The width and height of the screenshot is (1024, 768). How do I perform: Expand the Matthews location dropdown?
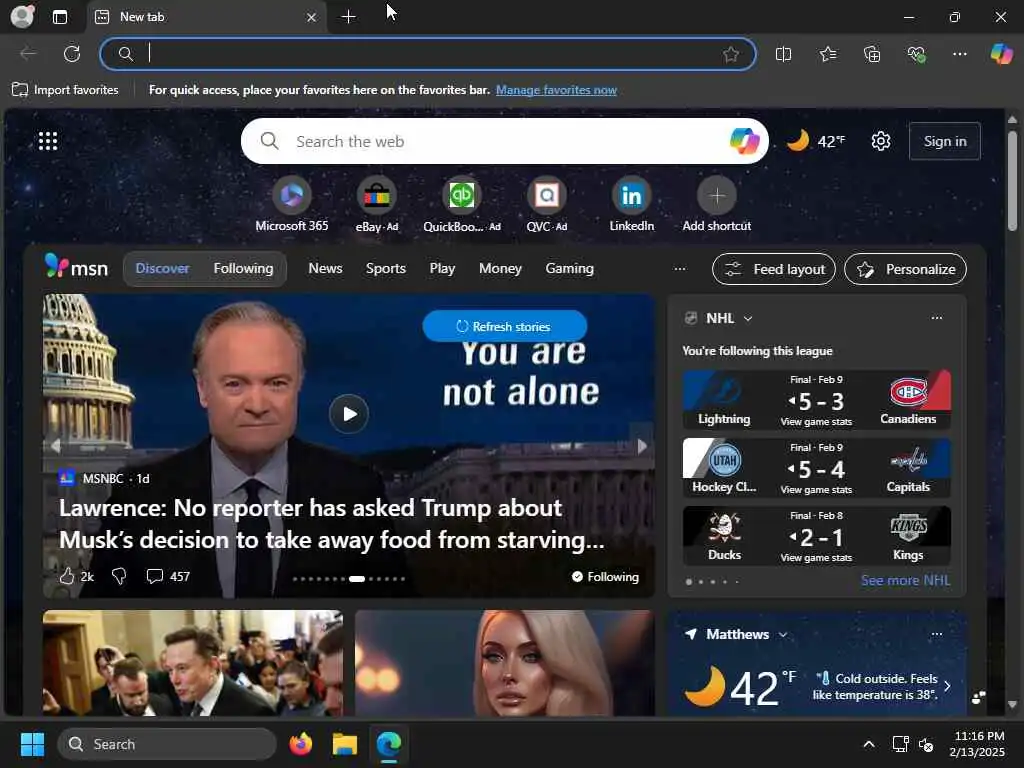coord(783,634)
